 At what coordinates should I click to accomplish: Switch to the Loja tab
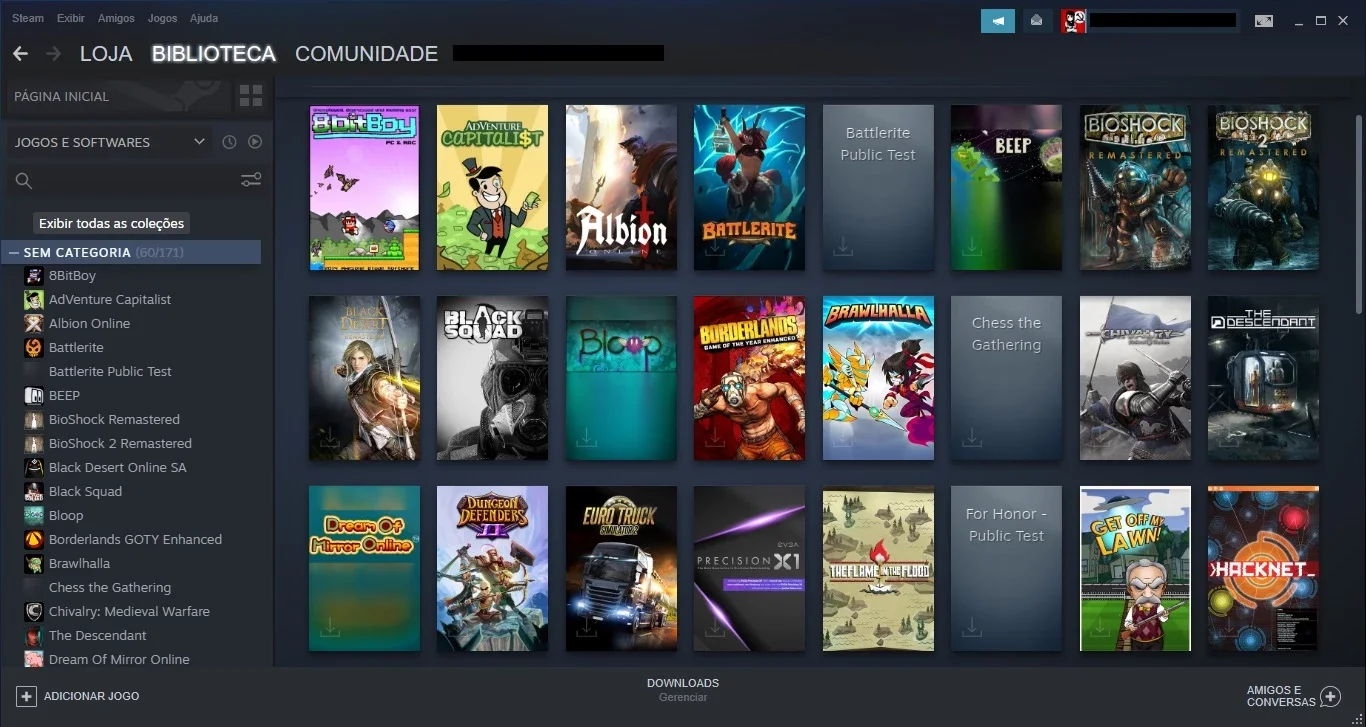point(106,54)
